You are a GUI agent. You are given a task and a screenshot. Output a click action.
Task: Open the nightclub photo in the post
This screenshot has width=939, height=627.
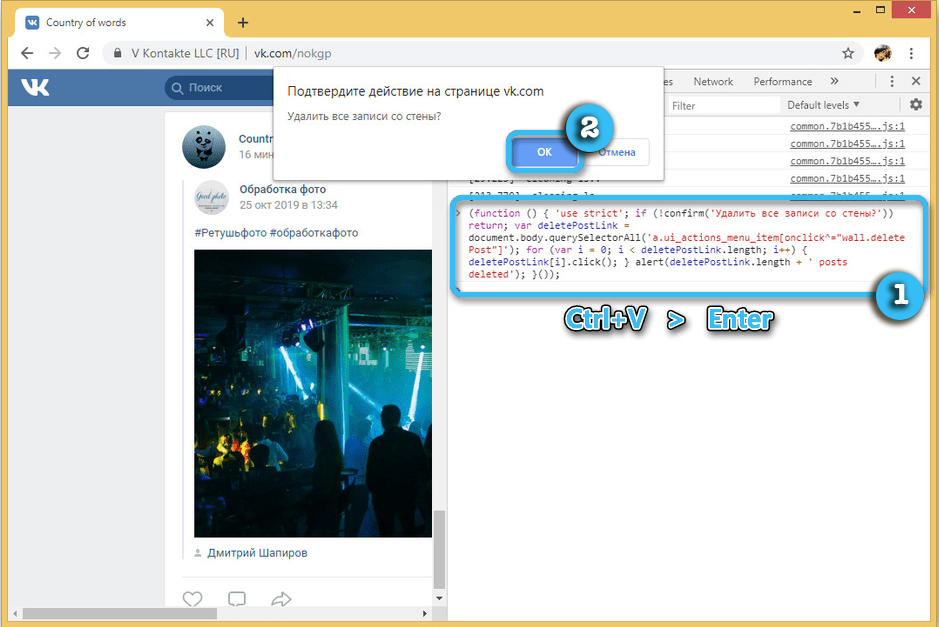pos(312,393)
